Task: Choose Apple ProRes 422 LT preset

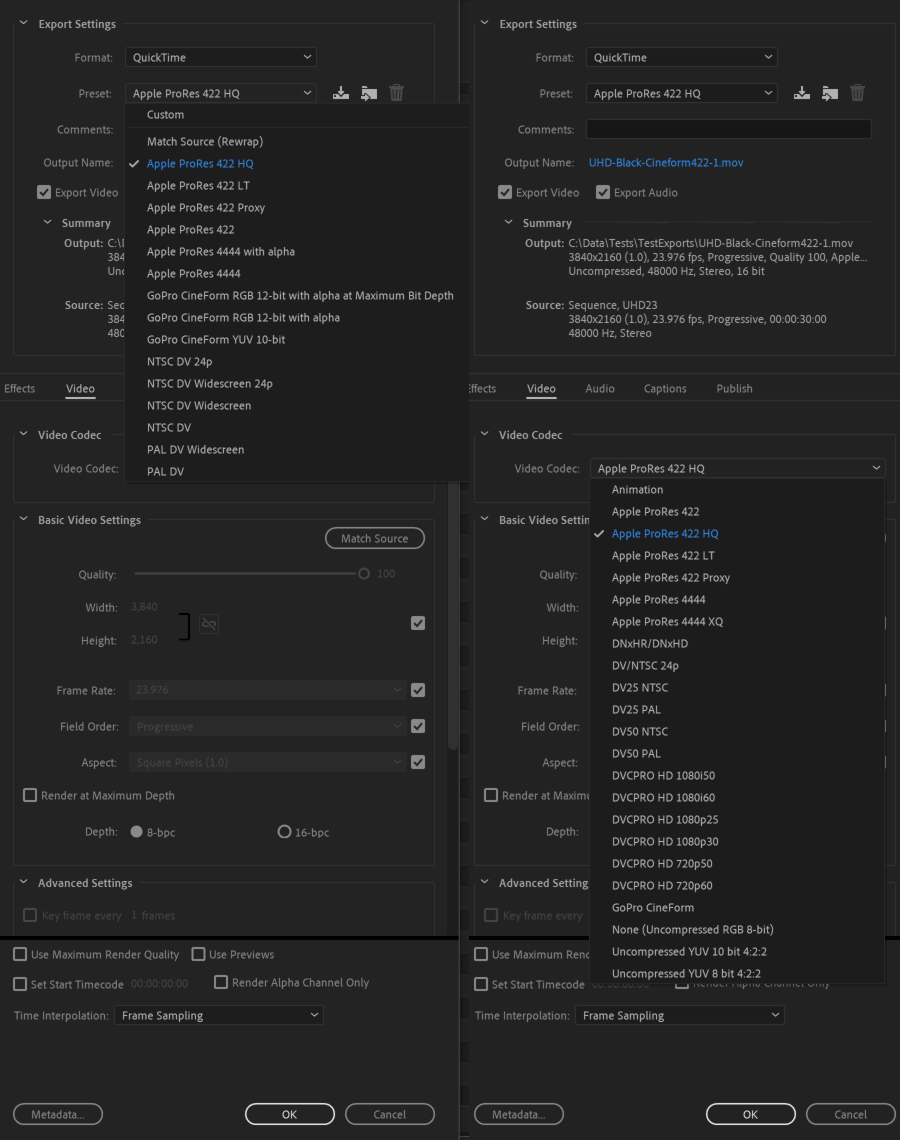Action: click(x=297, y=185)
